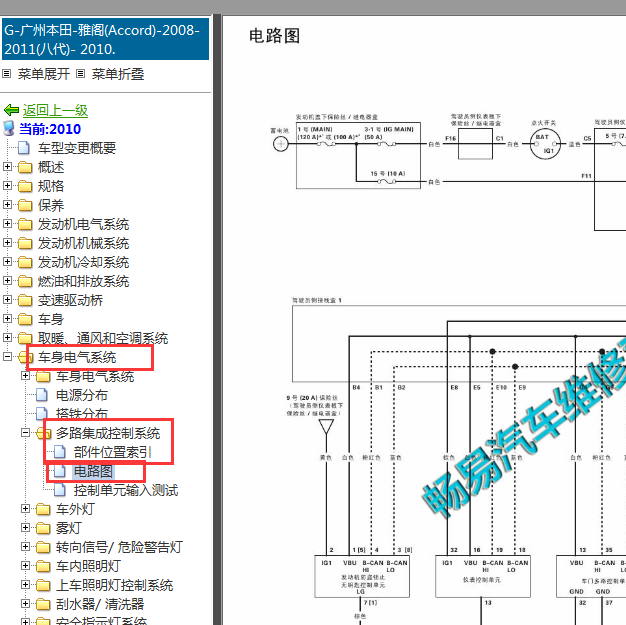Click the 控制单元输入测试 page icon
This screenshot has height=625, width=626.
pyautogui.click(x=60, y=490)
